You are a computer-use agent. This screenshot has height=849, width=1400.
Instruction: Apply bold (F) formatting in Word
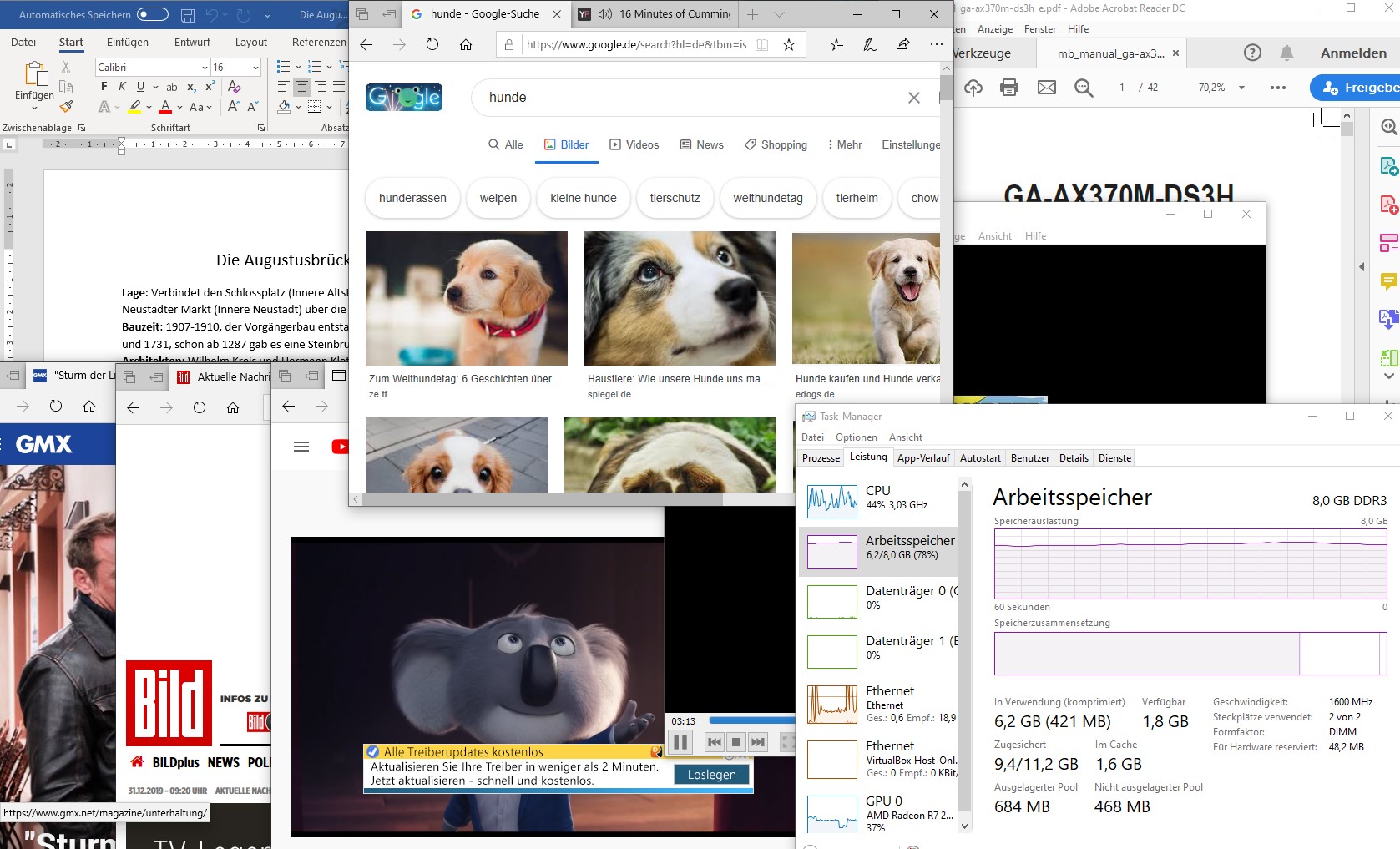coord(104,87)
